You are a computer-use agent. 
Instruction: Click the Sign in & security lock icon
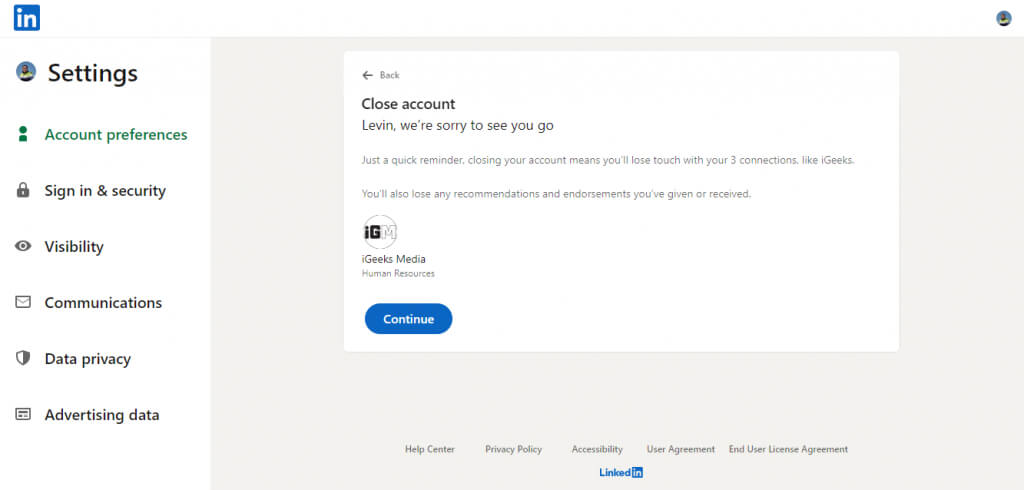click(x=23, y=191)
